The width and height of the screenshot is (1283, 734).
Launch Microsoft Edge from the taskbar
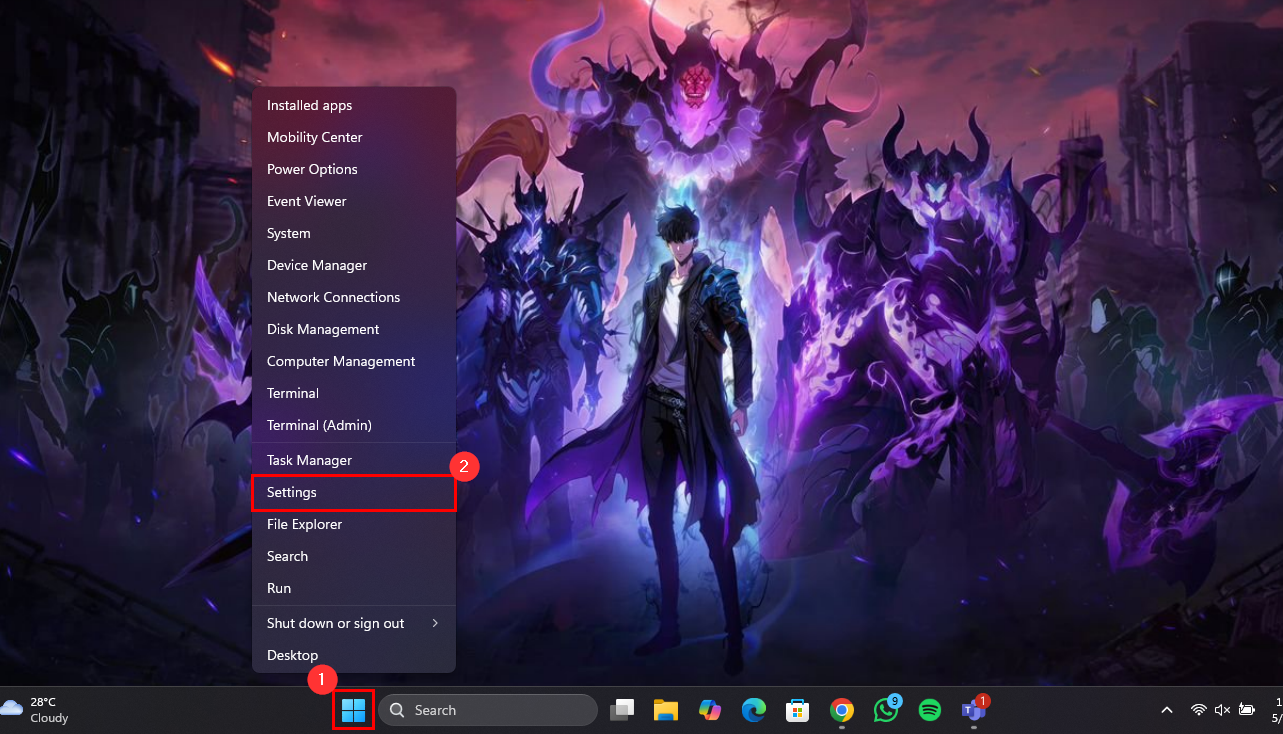[753, 710]
